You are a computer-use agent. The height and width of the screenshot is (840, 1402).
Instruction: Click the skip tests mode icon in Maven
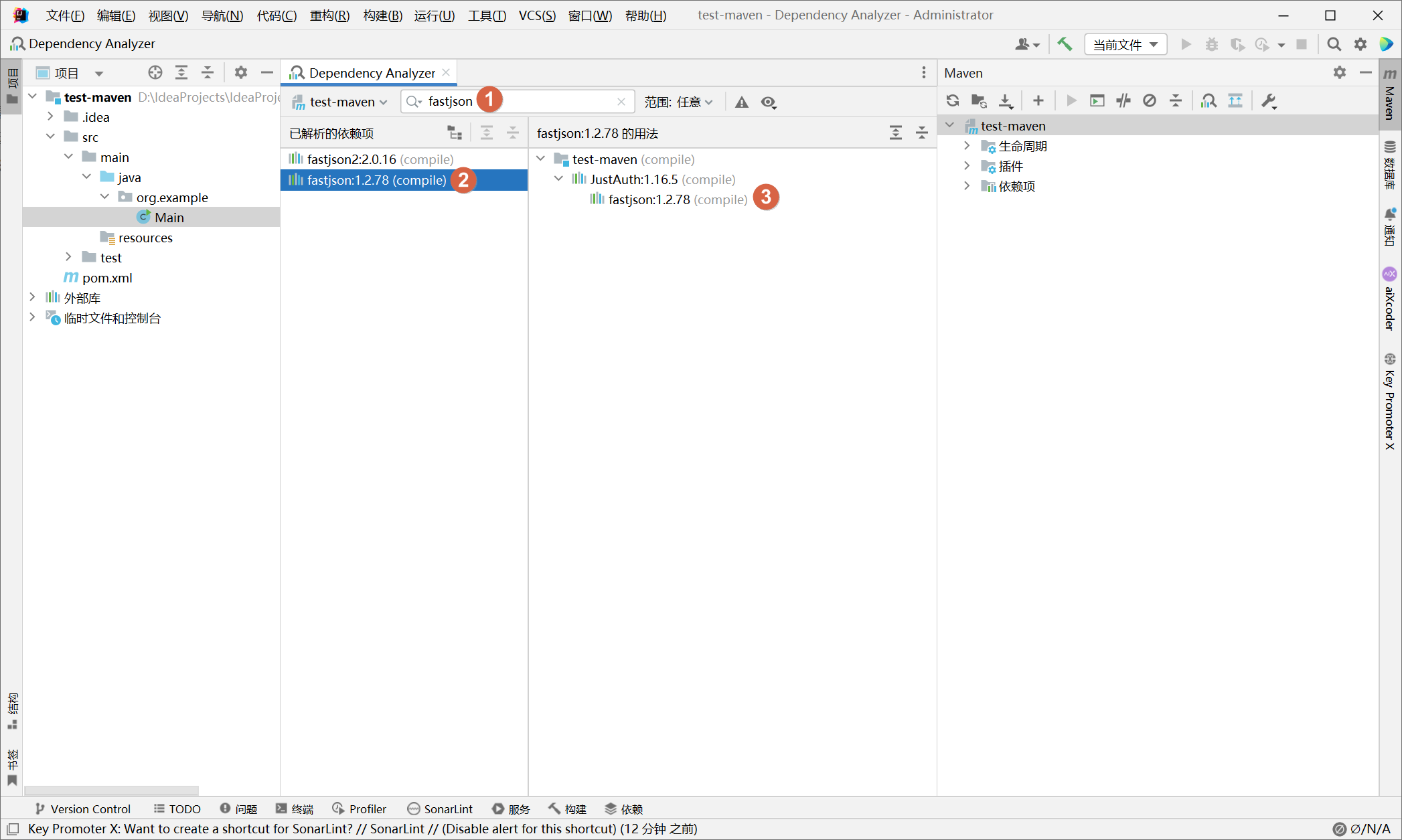coord(1150,101)
